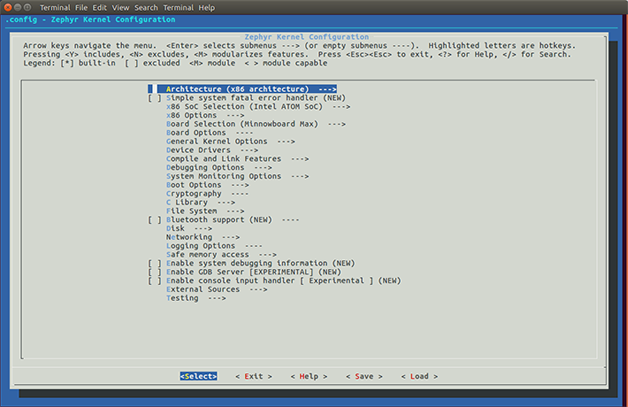The width and height of the screenshot is (628, 407).
Task: Click the Select button at bottom
Action: point(198,376)
